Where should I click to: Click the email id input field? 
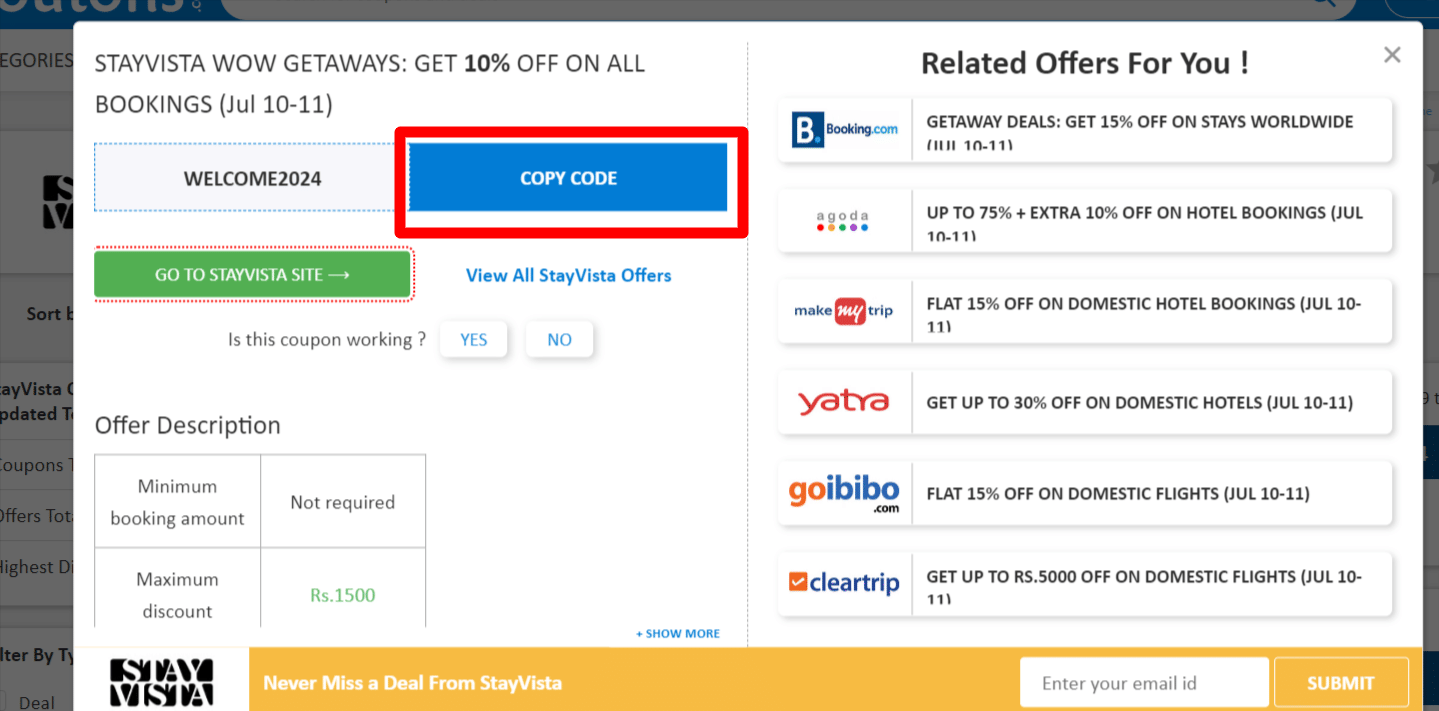click(x=1143, y=683)
